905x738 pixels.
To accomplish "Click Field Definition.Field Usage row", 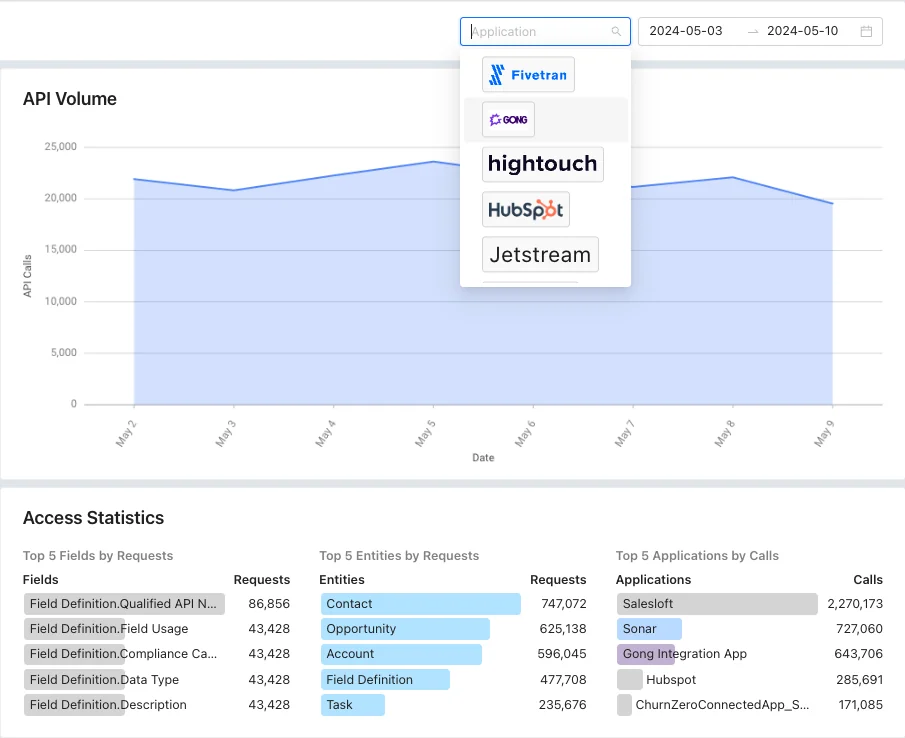I will pyautogui.click(x=156, y=629).
